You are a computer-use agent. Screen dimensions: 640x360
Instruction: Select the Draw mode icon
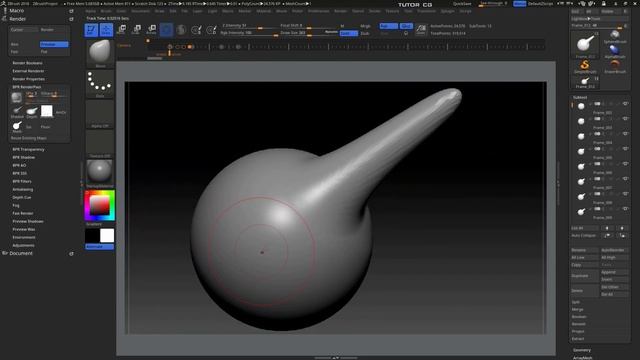pyautogui.click(x=106, y=30)
